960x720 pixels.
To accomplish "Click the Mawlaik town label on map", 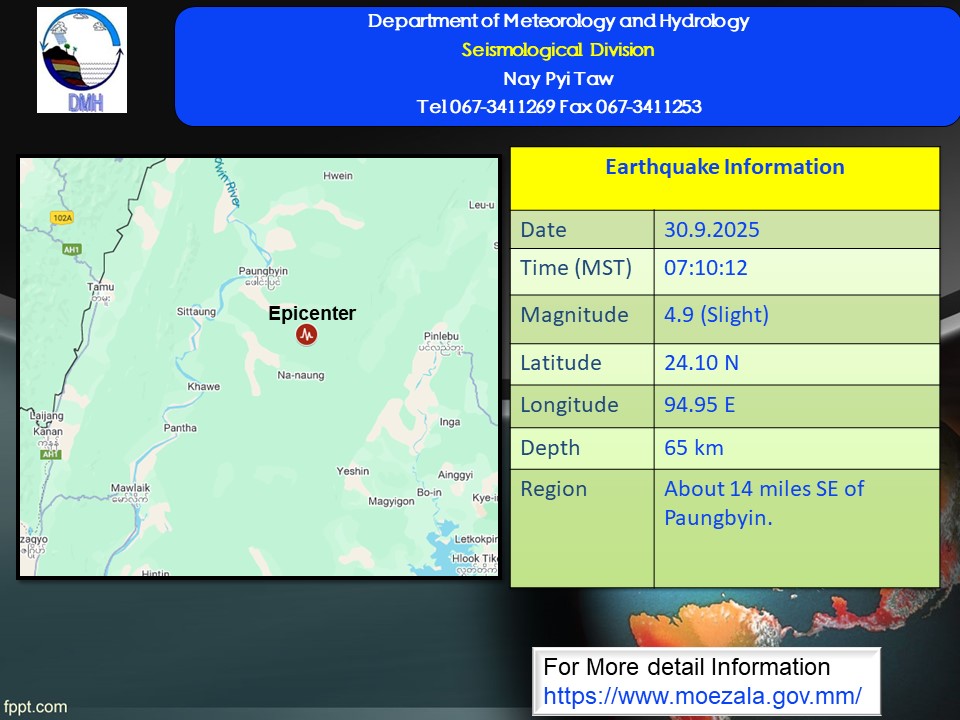I will tap(129, 489).
